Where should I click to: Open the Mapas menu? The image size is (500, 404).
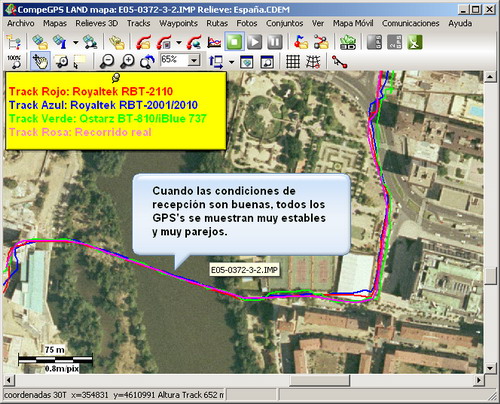(55, 23)
